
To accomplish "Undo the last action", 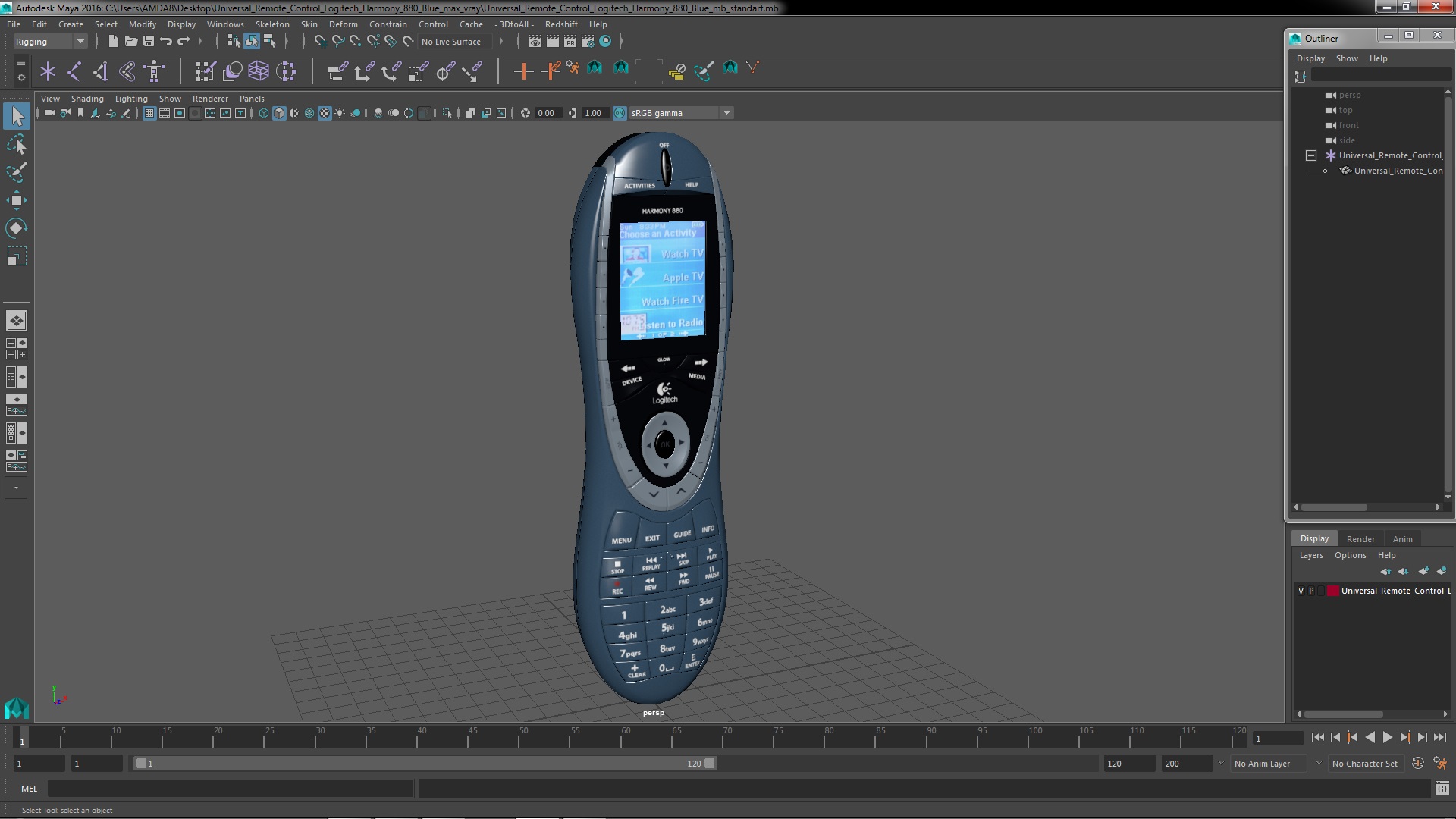I will point(166,42).
